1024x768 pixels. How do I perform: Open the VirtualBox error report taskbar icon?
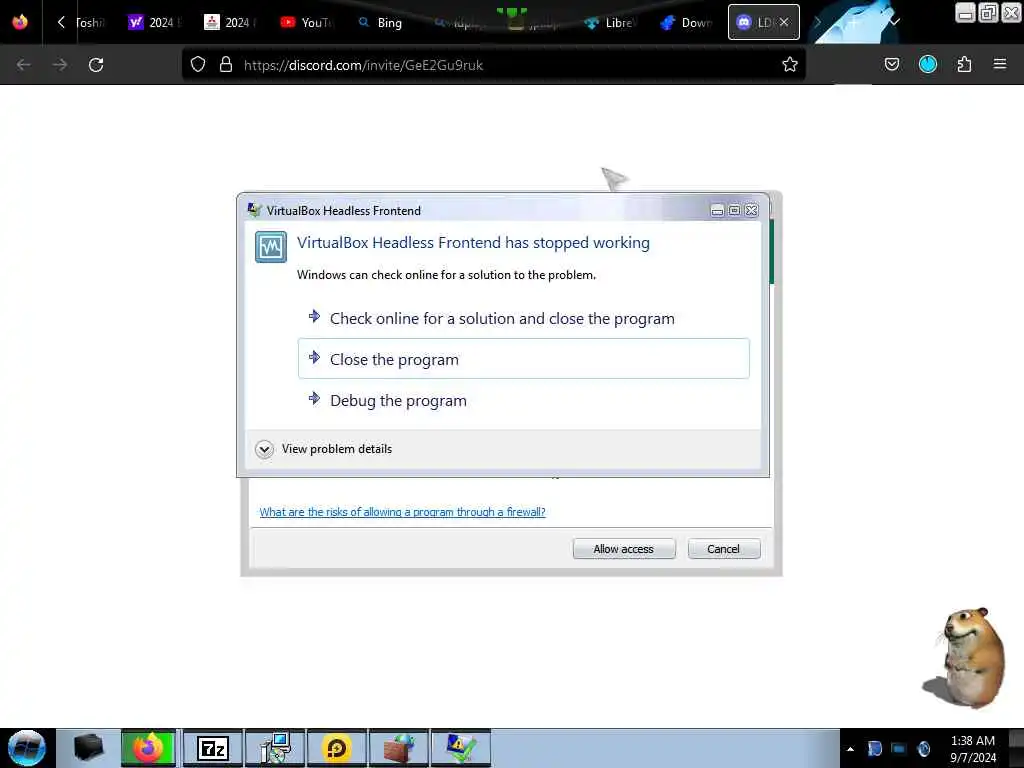[460, 748]
